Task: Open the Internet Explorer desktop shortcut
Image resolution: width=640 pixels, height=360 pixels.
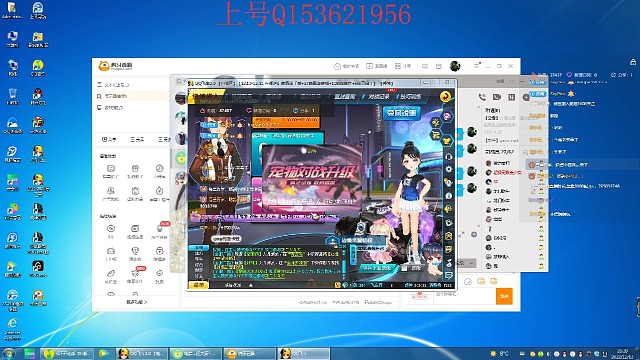Action: click(13, 329)
